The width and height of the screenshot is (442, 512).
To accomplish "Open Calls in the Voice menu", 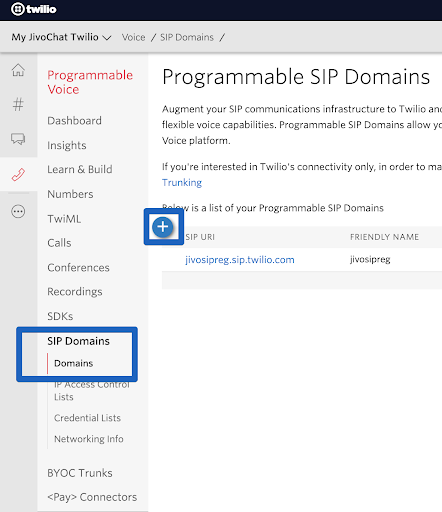I will coord(59,243).
